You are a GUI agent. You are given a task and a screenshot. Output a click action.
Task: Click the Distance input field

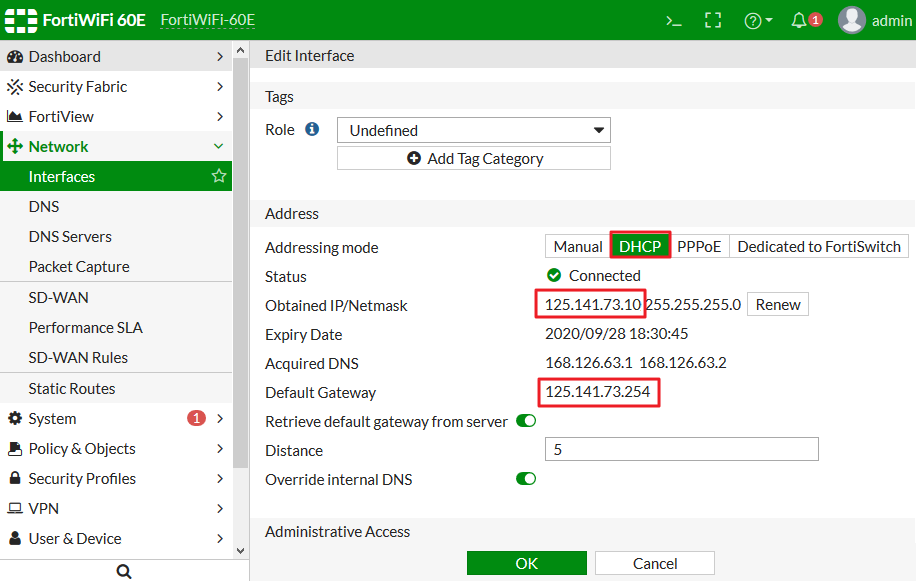click(x=681, y=450)
